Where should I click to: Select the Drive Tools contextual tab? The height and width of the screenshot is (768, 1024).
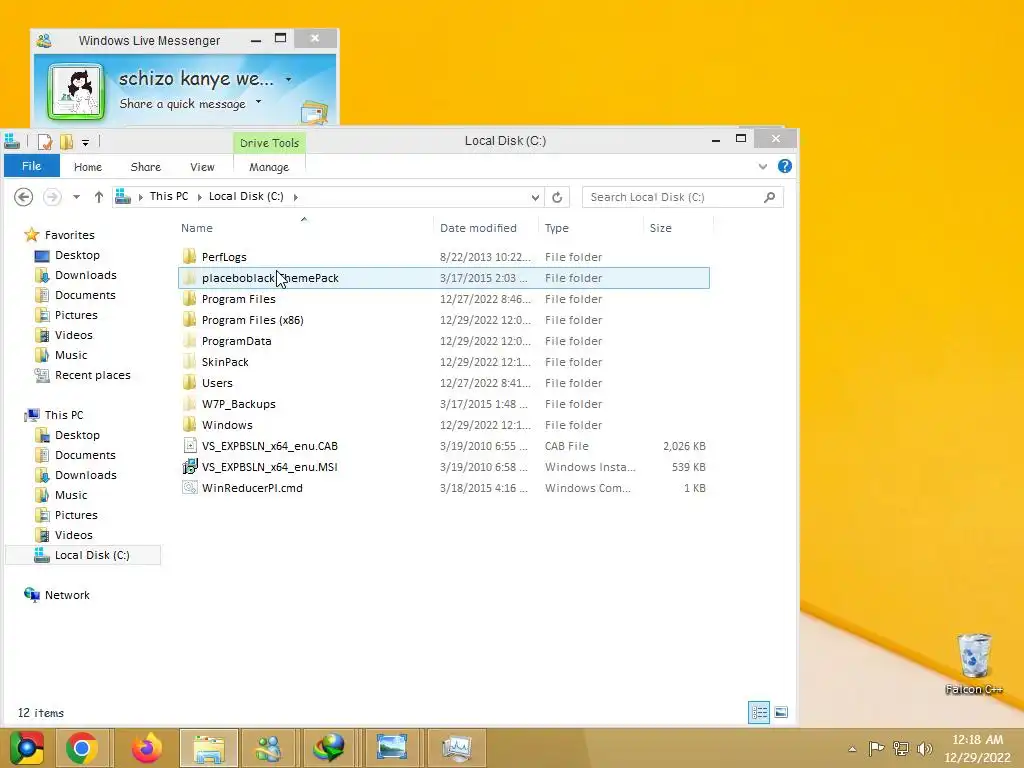pyautogui.click(x=269, y=143)
